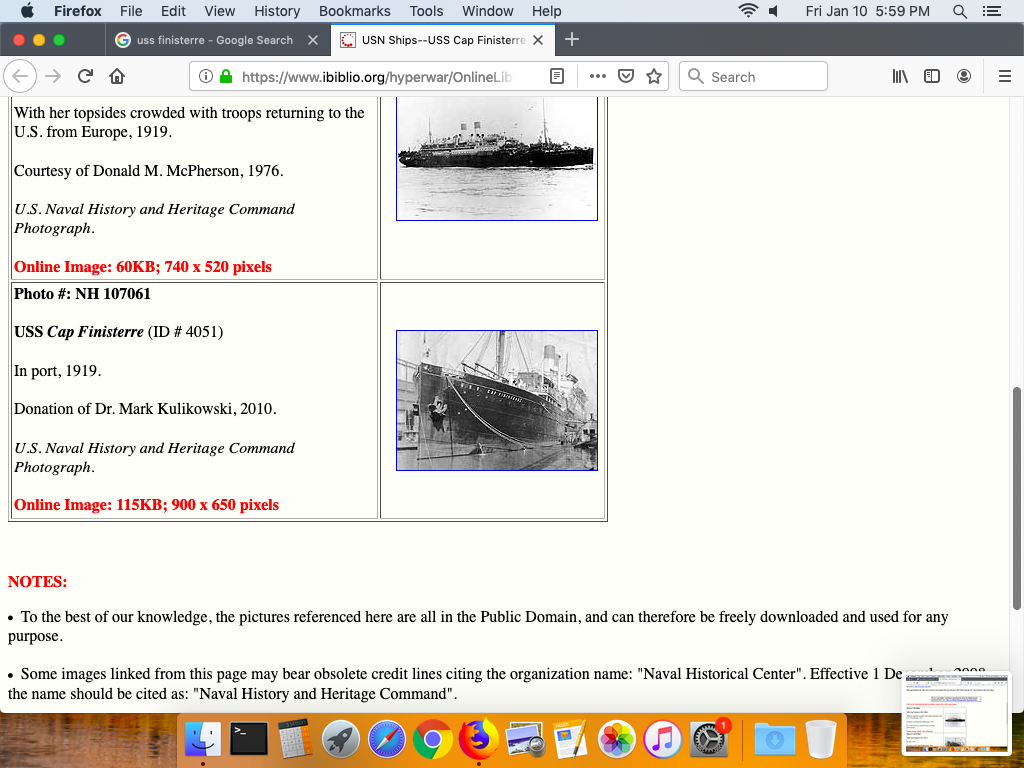This screenshot has height=768, width=1024.
Task: Show site security lock information
Action: click(225, 77)
